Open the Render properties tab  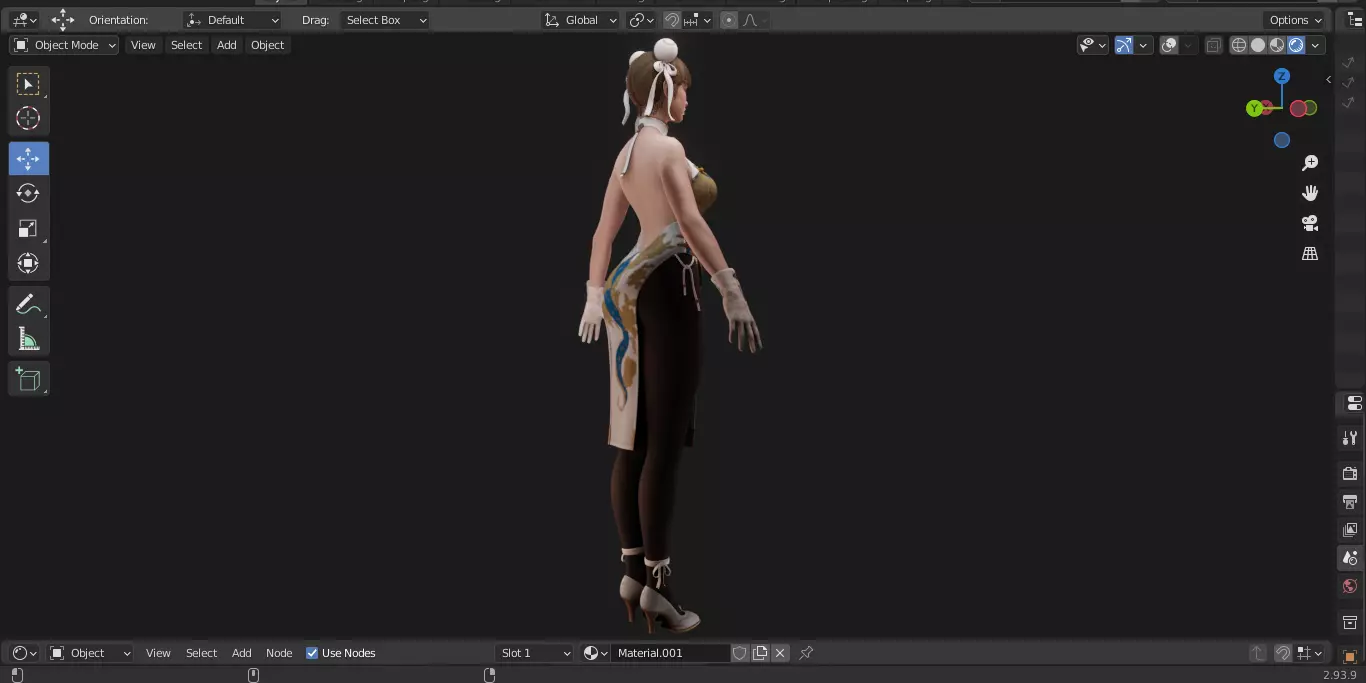pyautogui.click(x=1350, y=473)
